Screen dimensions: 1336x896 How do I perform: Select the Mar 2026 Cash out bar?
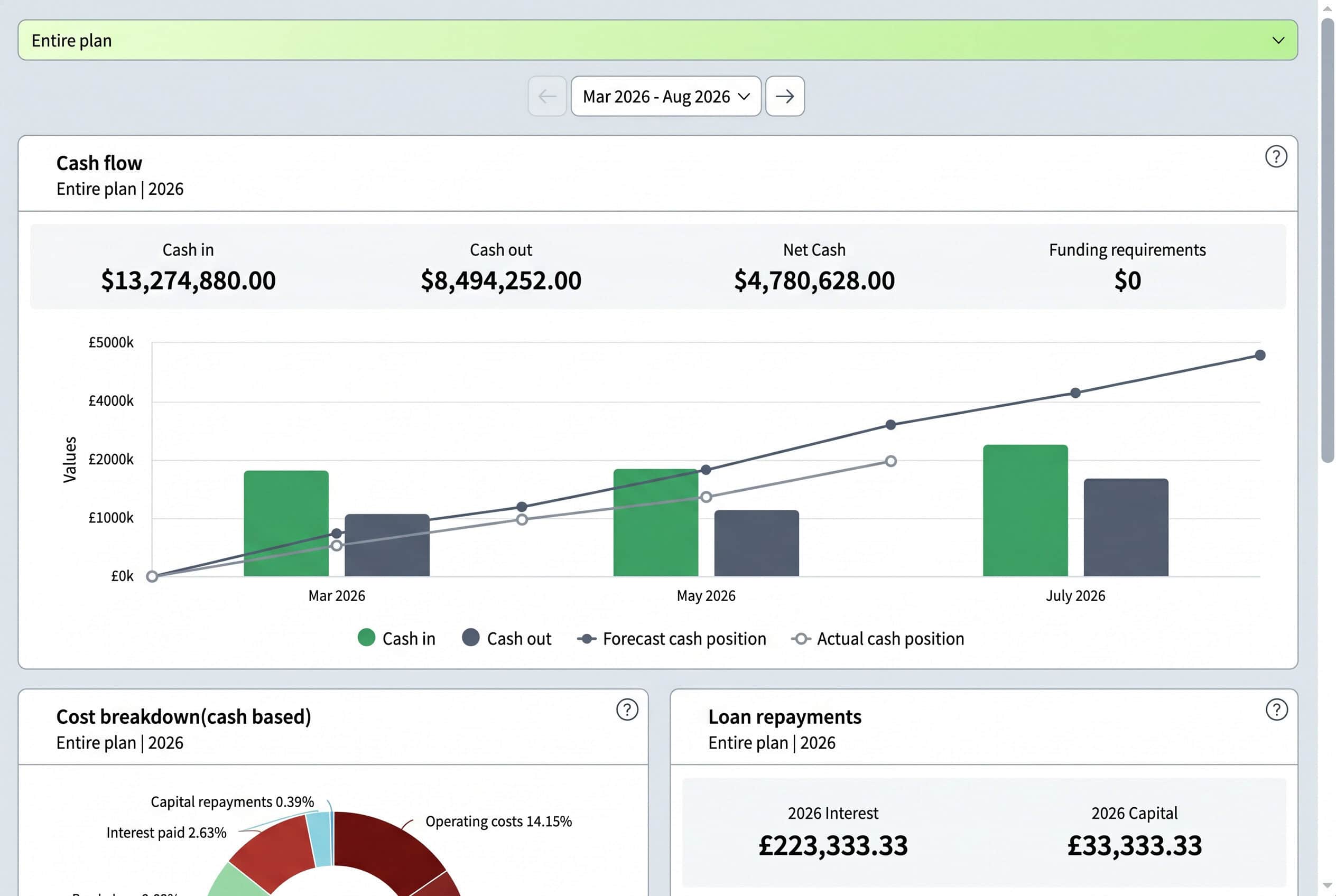387,545
